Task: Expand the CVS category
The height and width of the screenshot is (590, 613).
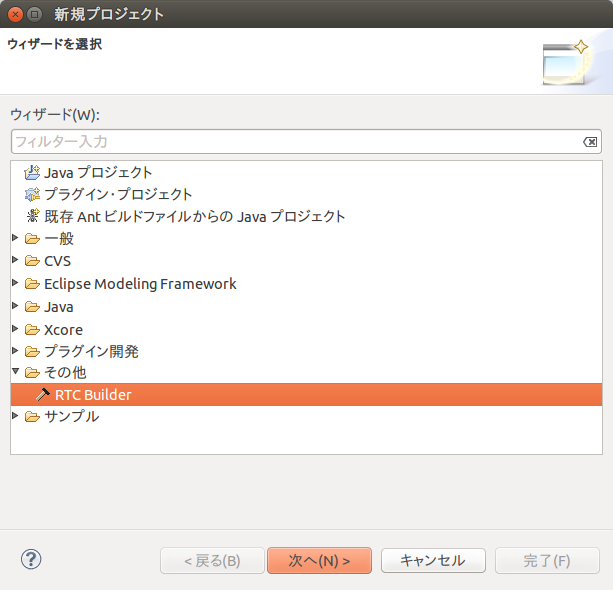Action: click(15, 259)
